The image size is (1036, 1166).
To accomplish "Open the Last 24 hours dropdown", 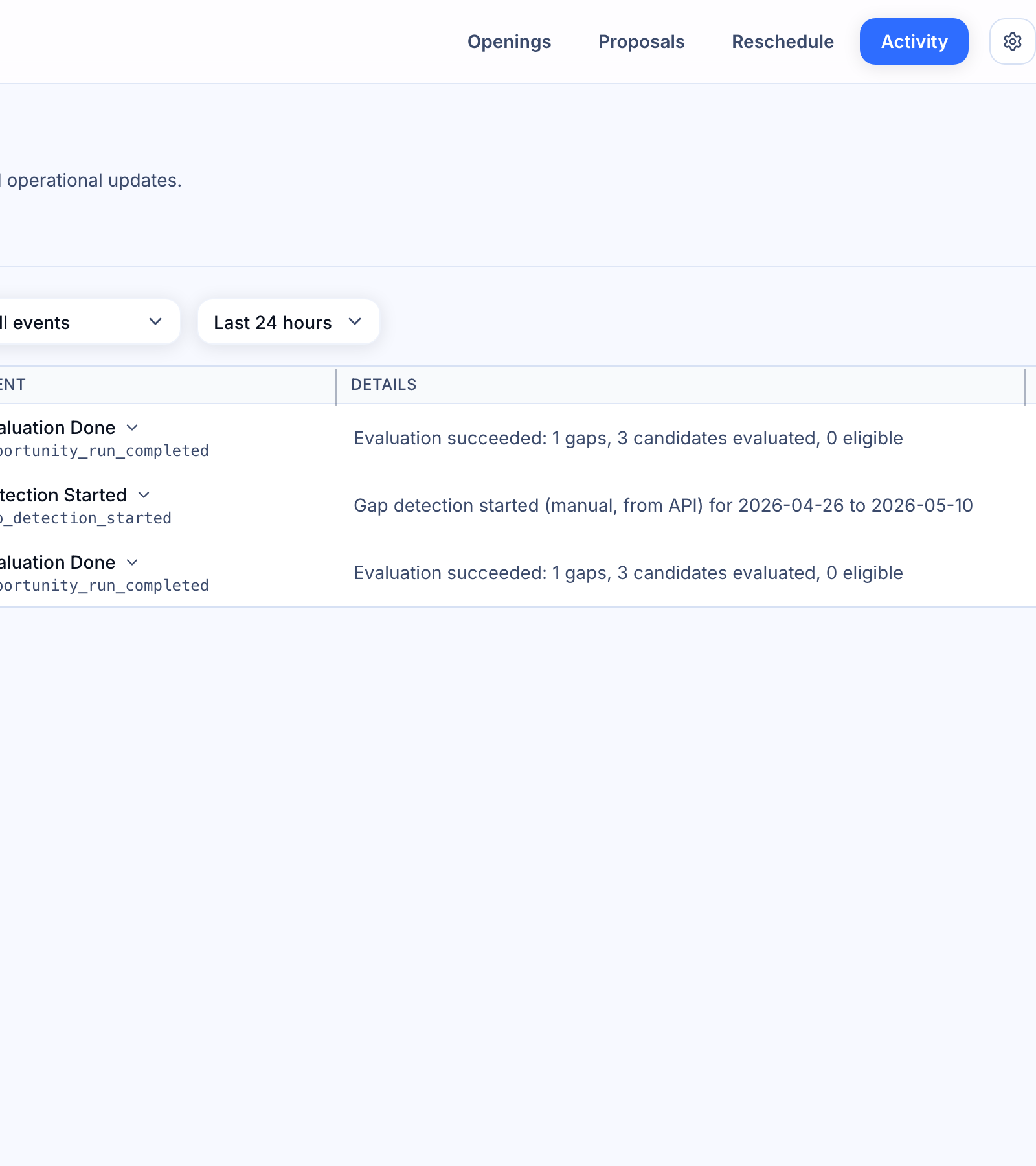I will pos(288,322).
